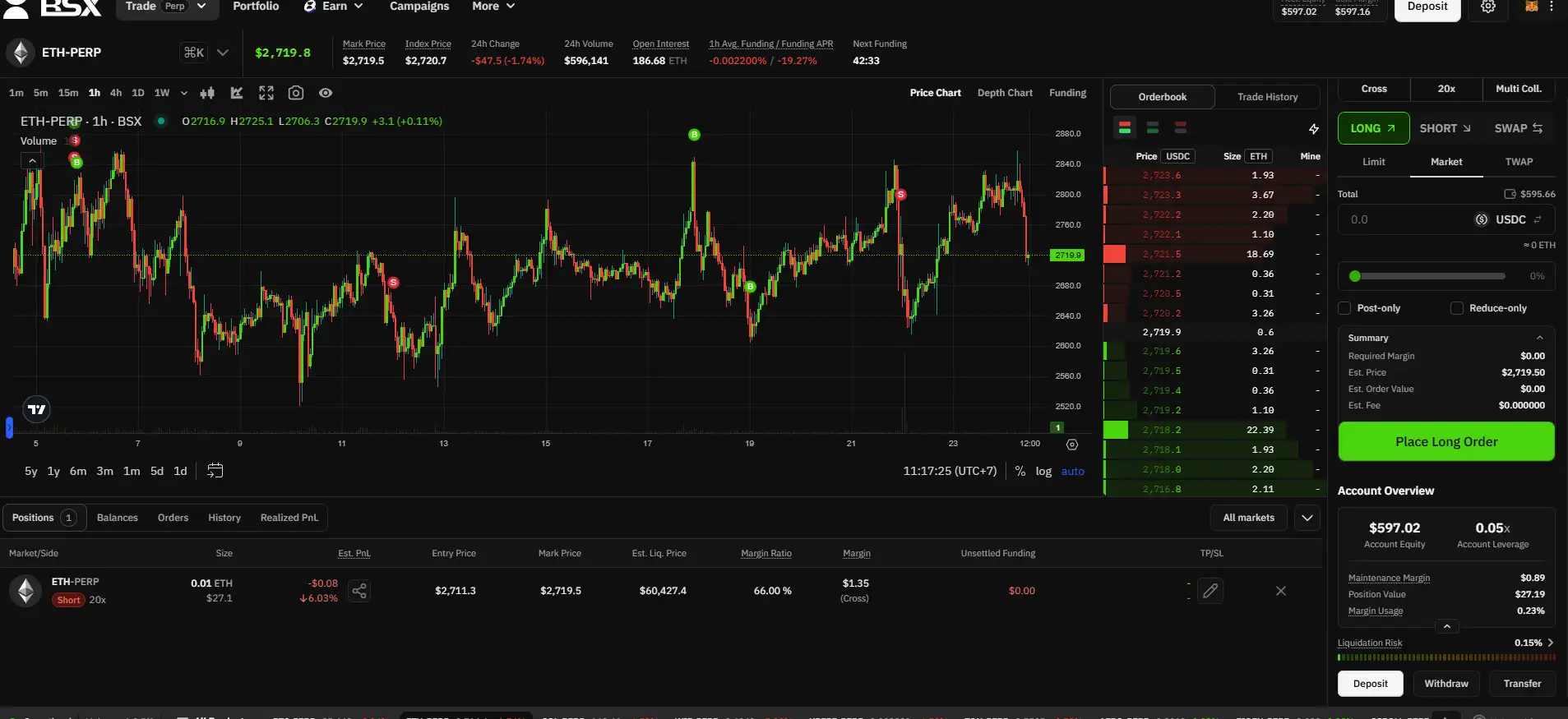
Task: Expand the chevron beside All markets
Action: tap(1307, 518)
